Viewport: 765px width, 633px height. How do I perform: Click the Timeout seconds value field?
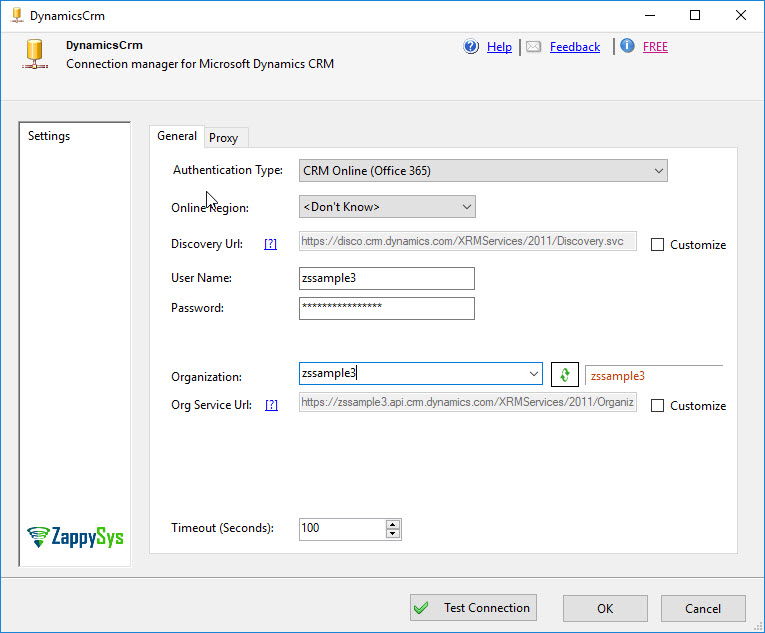tap(342, 529)
